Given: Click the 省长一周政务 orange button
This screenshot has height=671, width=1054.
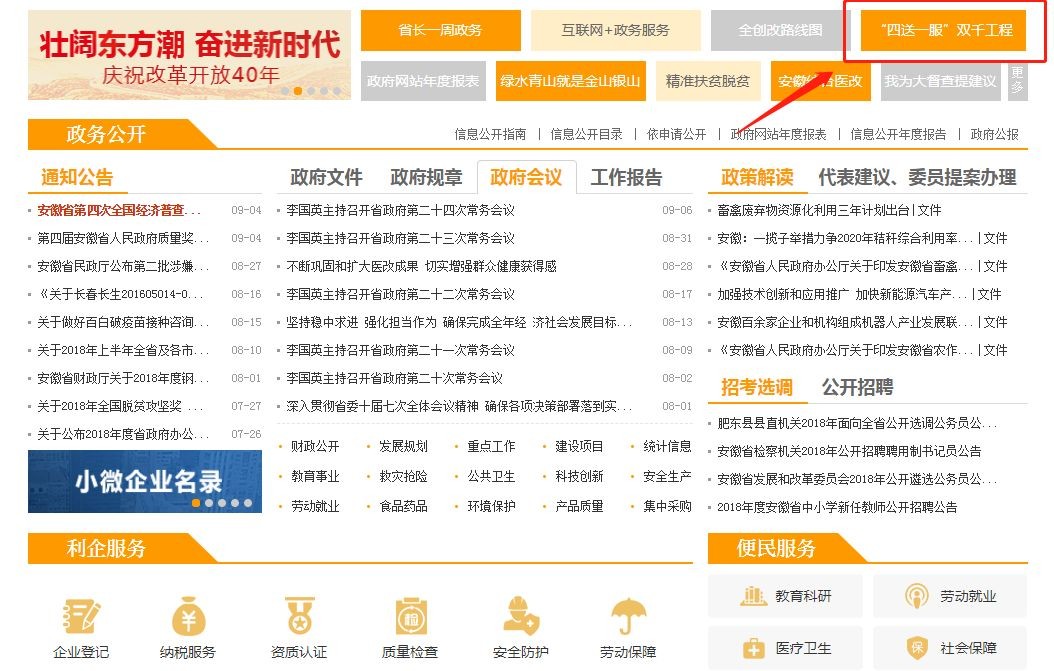Looking at the screenshot, I should click(x=440, y=30).
